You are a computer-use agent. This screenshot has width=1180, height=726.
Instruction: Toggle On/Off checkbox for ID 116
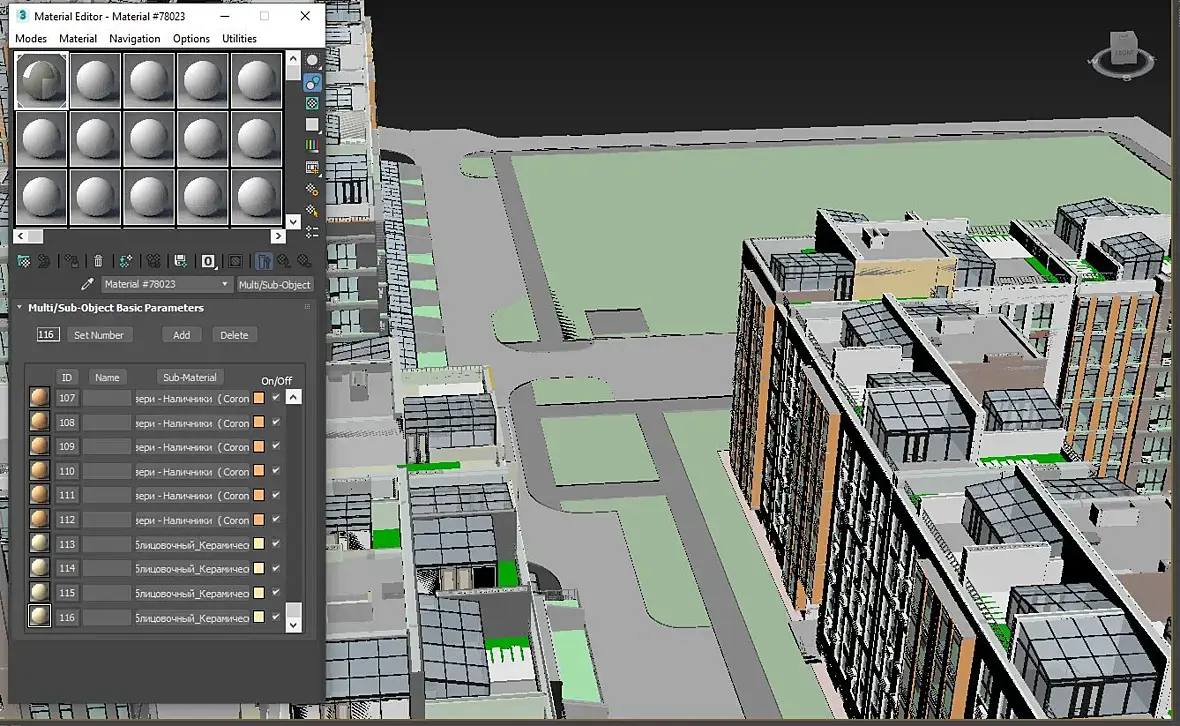(276, 617)
